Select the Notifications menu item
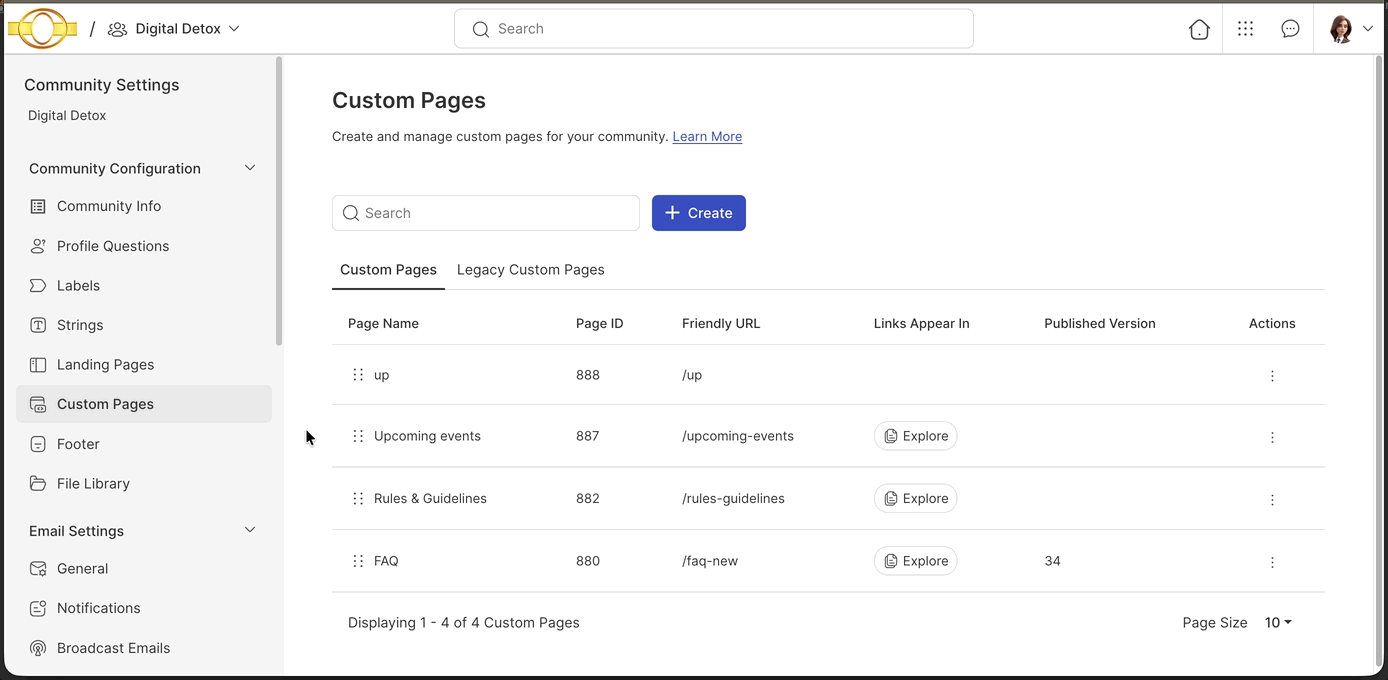The image size is (1388, 680). pos(98,608)
